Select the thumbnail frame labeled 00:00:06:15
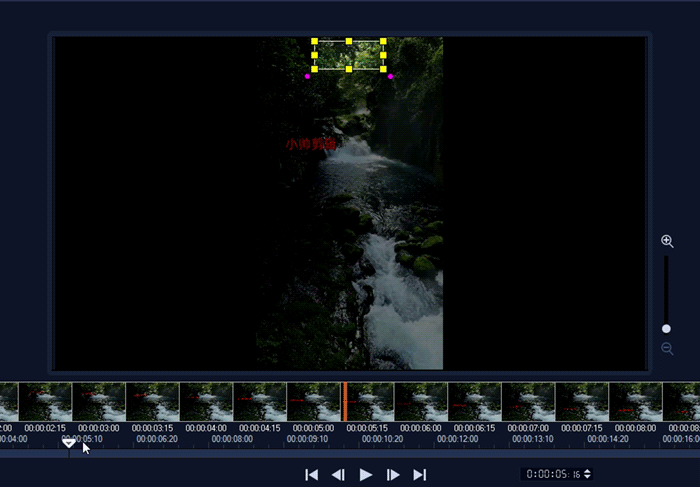The image size is (700, 487). click(x=474, y=401)
